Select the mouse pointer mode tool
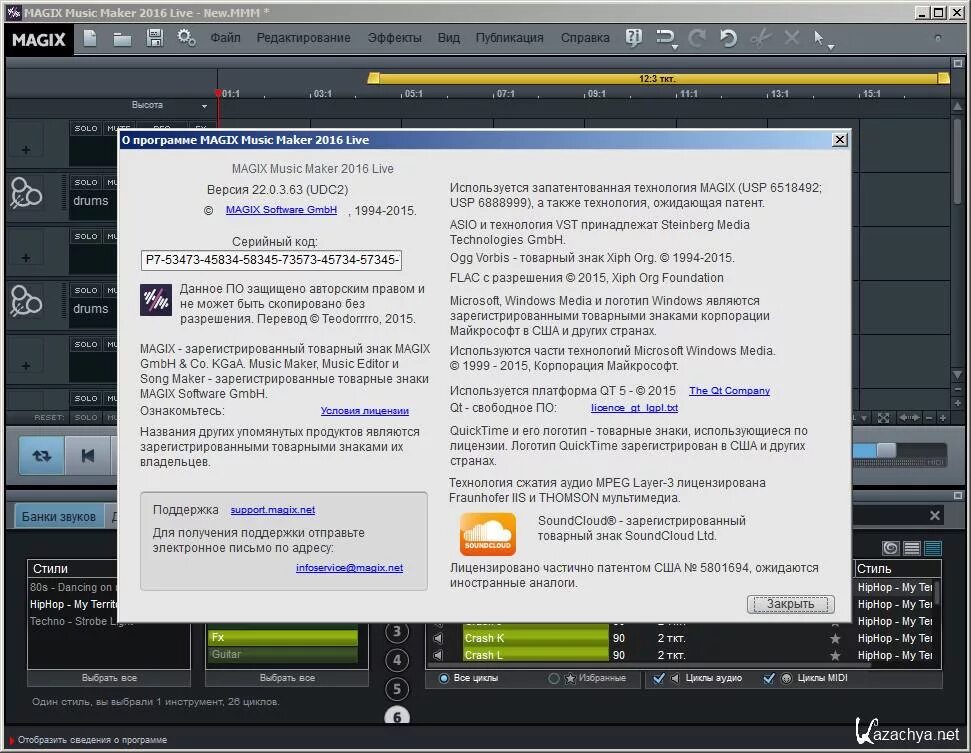This screenshot has width=971, height=753. (819, 38)
